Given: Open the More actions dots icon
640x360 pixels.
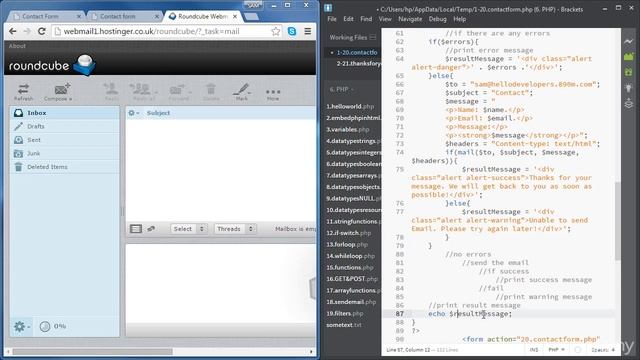Looking at the screenshot, I should pos(273,93).
